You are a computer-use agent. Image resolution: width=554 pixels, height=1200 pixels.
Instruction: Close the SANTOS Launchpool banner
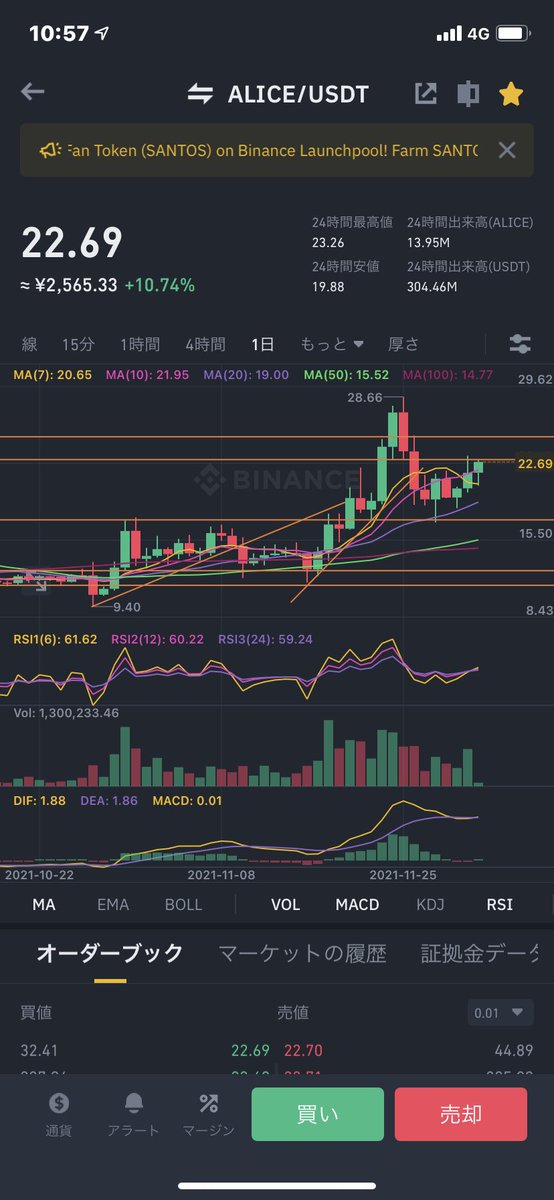tap(507, 150)
